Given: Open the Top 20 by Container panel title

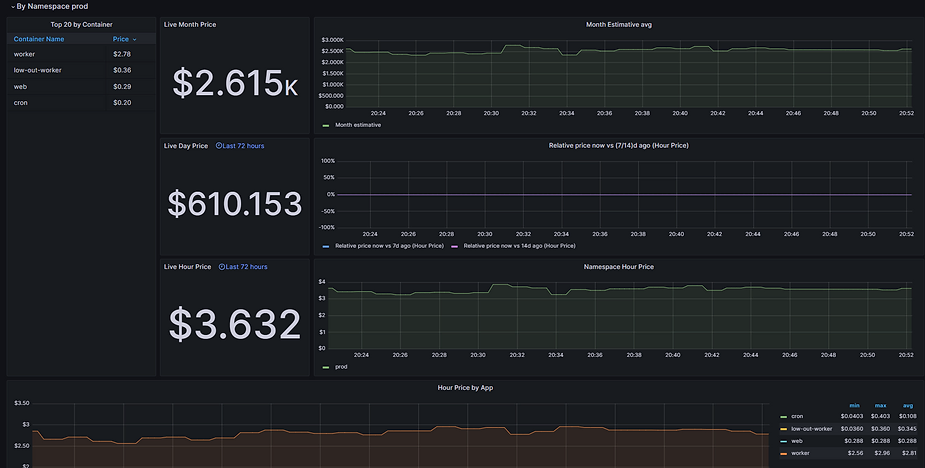Looking at the screenshot, I should pos(81,25).
